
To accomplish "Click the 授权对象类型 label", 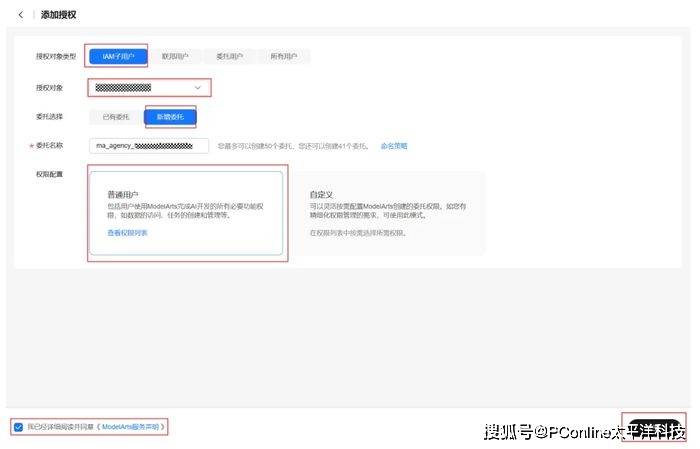I will [x=55, y=56].
